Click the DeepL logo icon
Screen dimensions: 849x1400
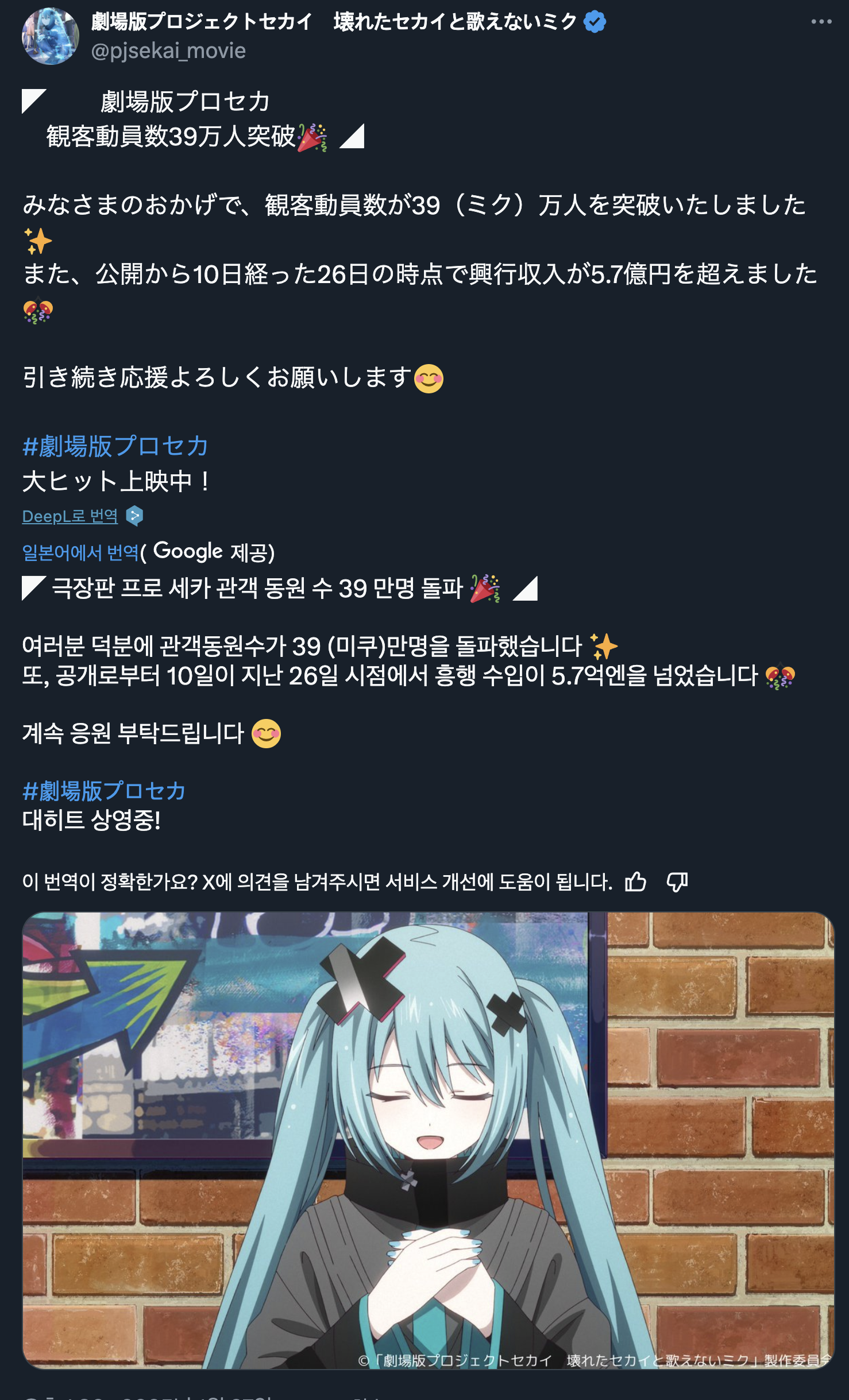pos(134,516)
